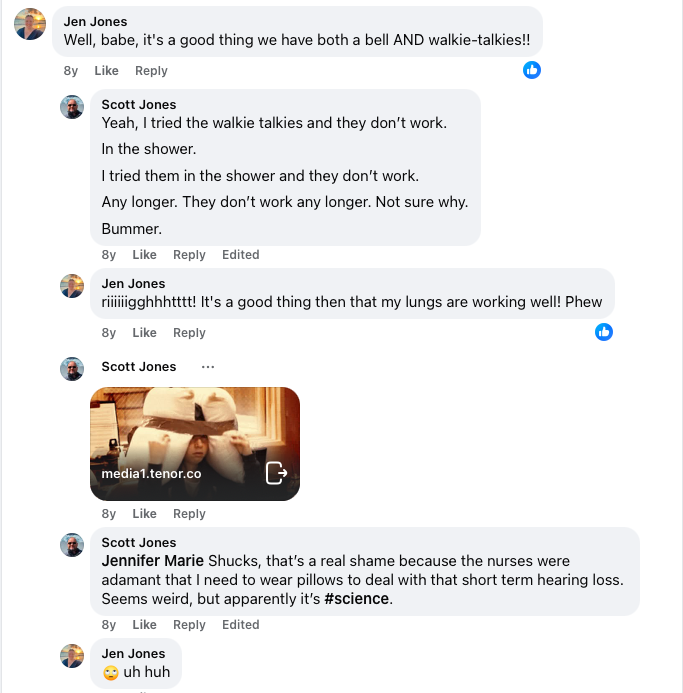
Task: Click Jen Jones's avatar beside "uh huh" comment
Action: click(72, 656)
